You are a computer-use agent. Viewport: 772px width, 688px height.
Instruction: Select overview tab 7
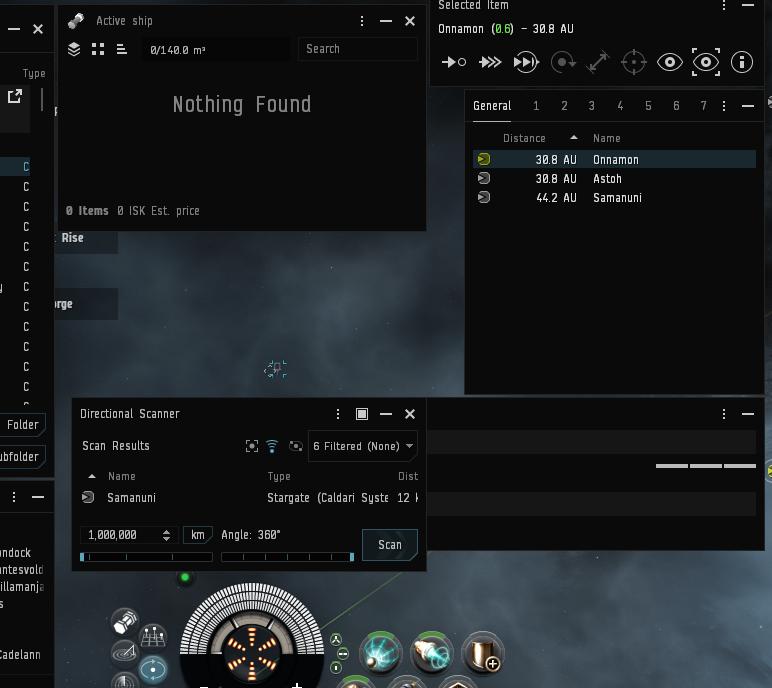(704, 106)
